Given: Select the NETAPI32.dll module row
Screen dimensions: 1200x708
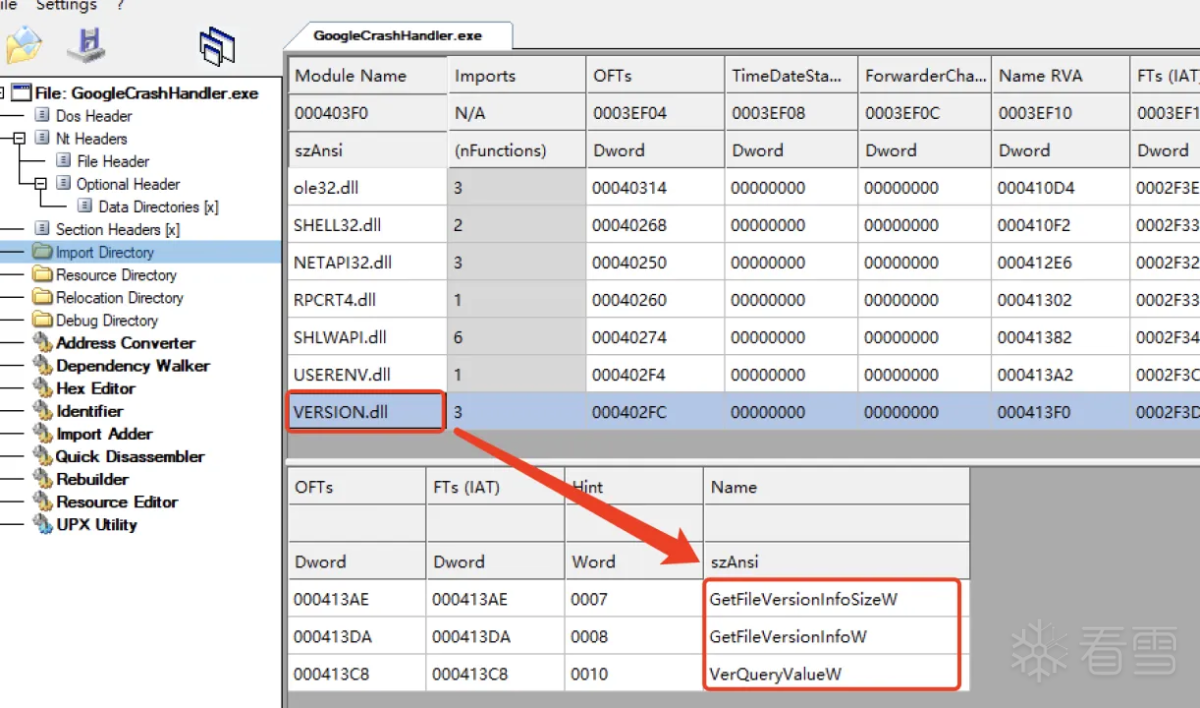Looking at the screenshot, I should tap(744, 263).
